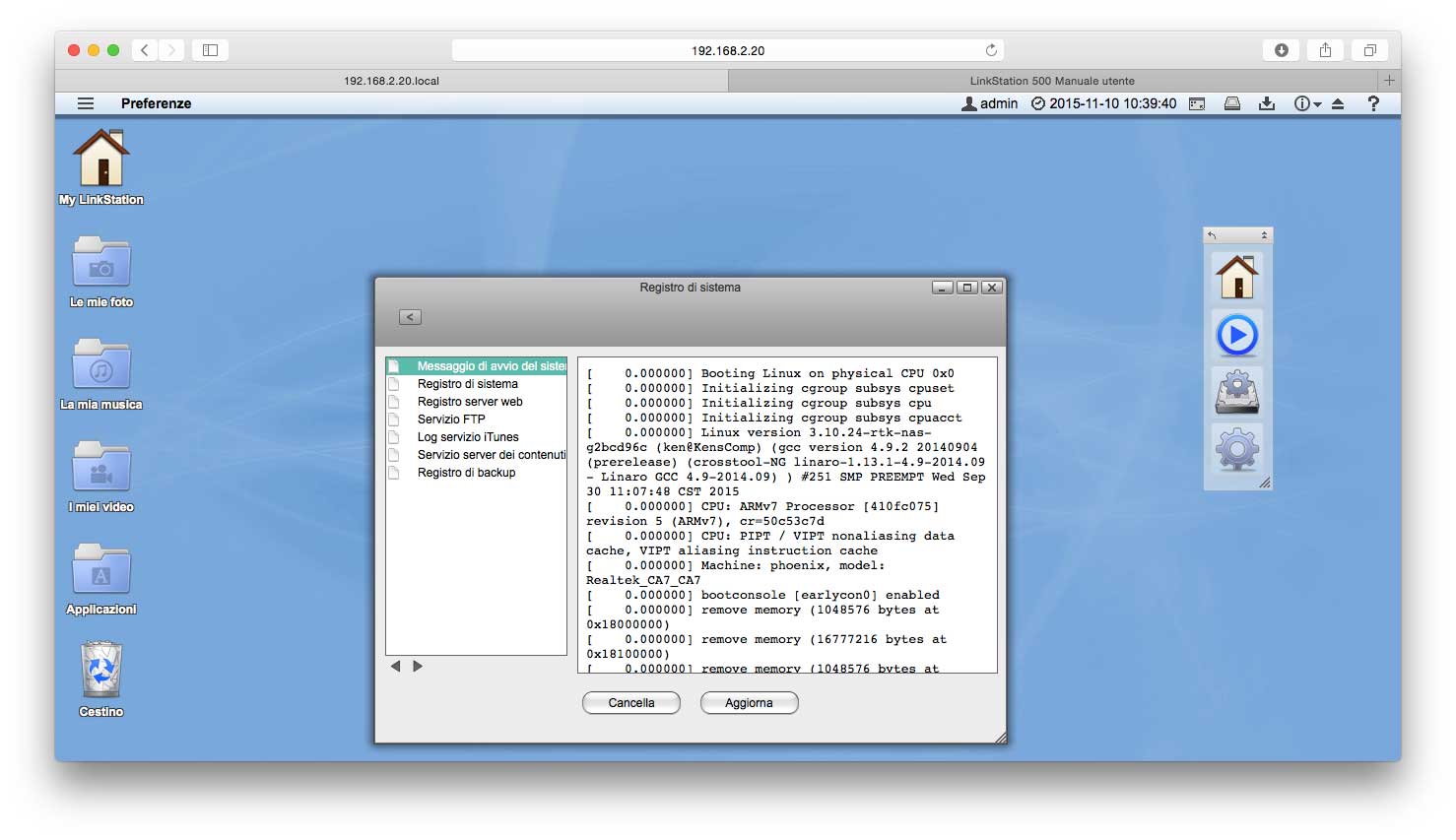Open the gear settings icon in the dock
The width and height of the screenshot is (1456, 840).
point(1237,450)
